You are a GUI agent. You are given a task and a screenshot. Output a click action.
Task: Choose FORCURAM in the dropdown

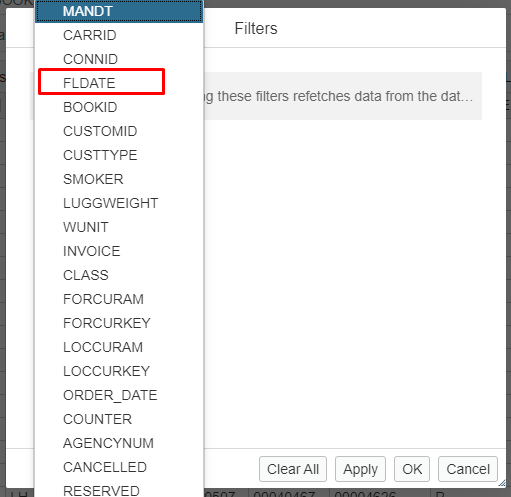point(119,299)
